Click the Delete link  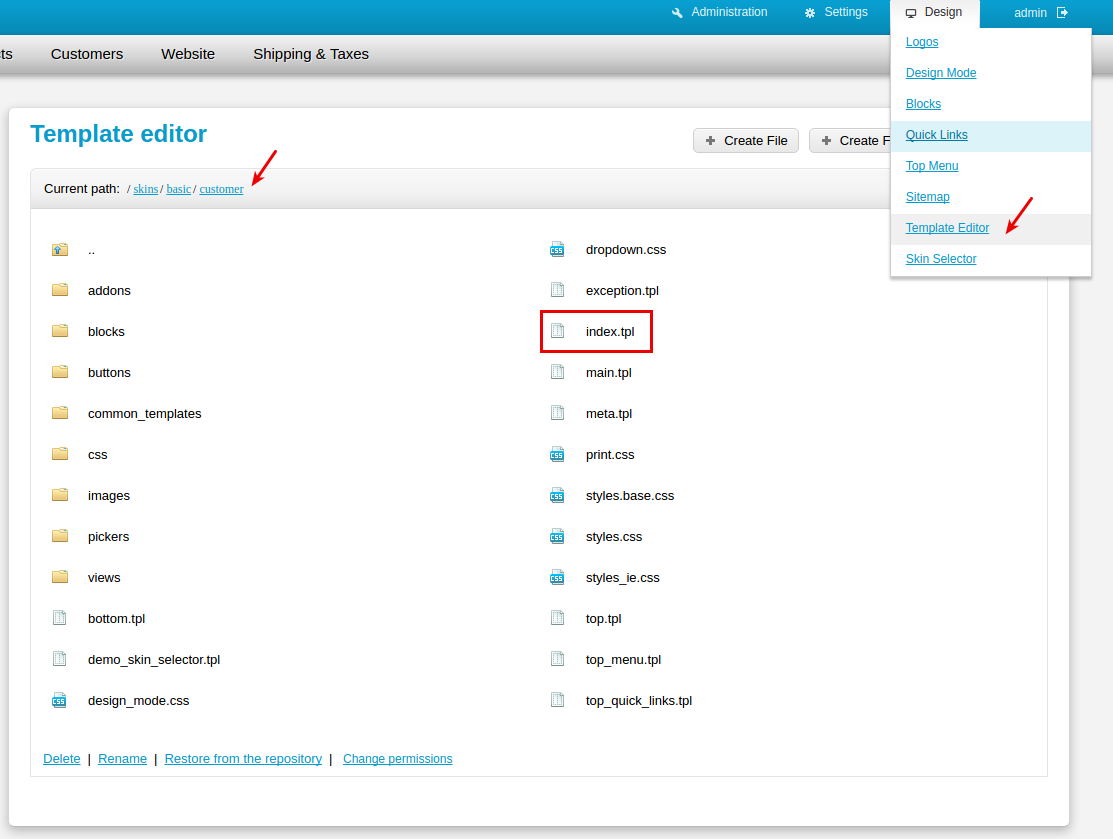pos(62,759)
